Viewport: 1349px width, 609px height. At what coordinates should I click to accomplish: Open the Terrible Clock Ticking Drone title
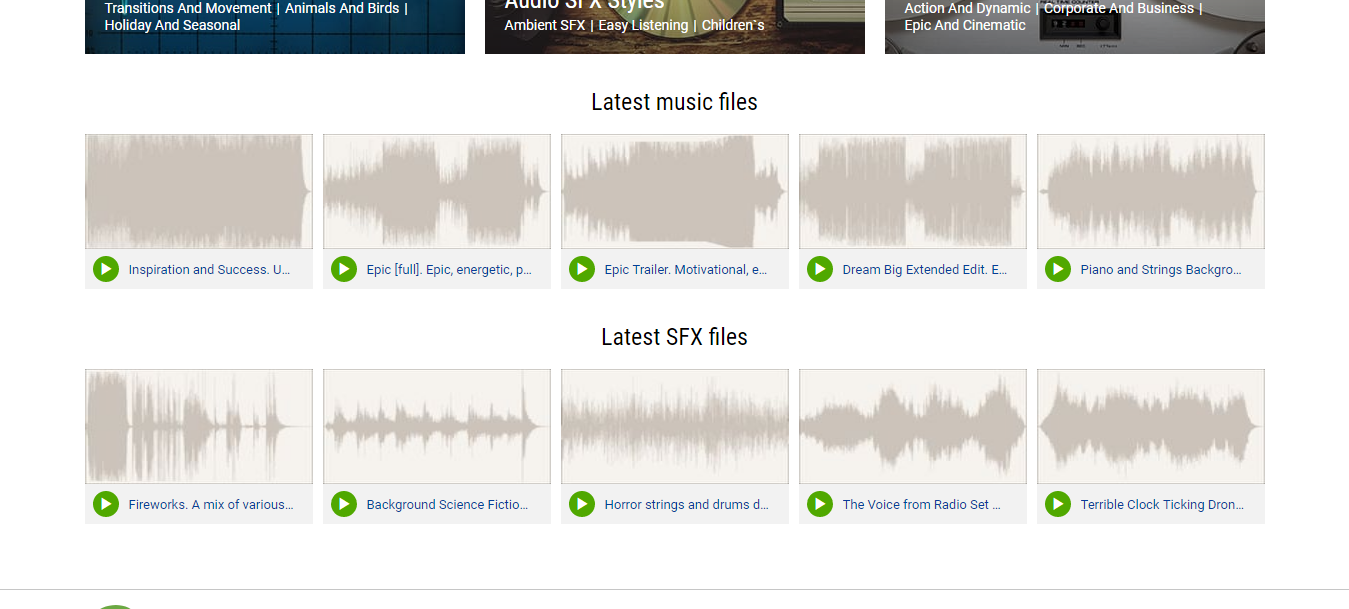[1163, 505]
